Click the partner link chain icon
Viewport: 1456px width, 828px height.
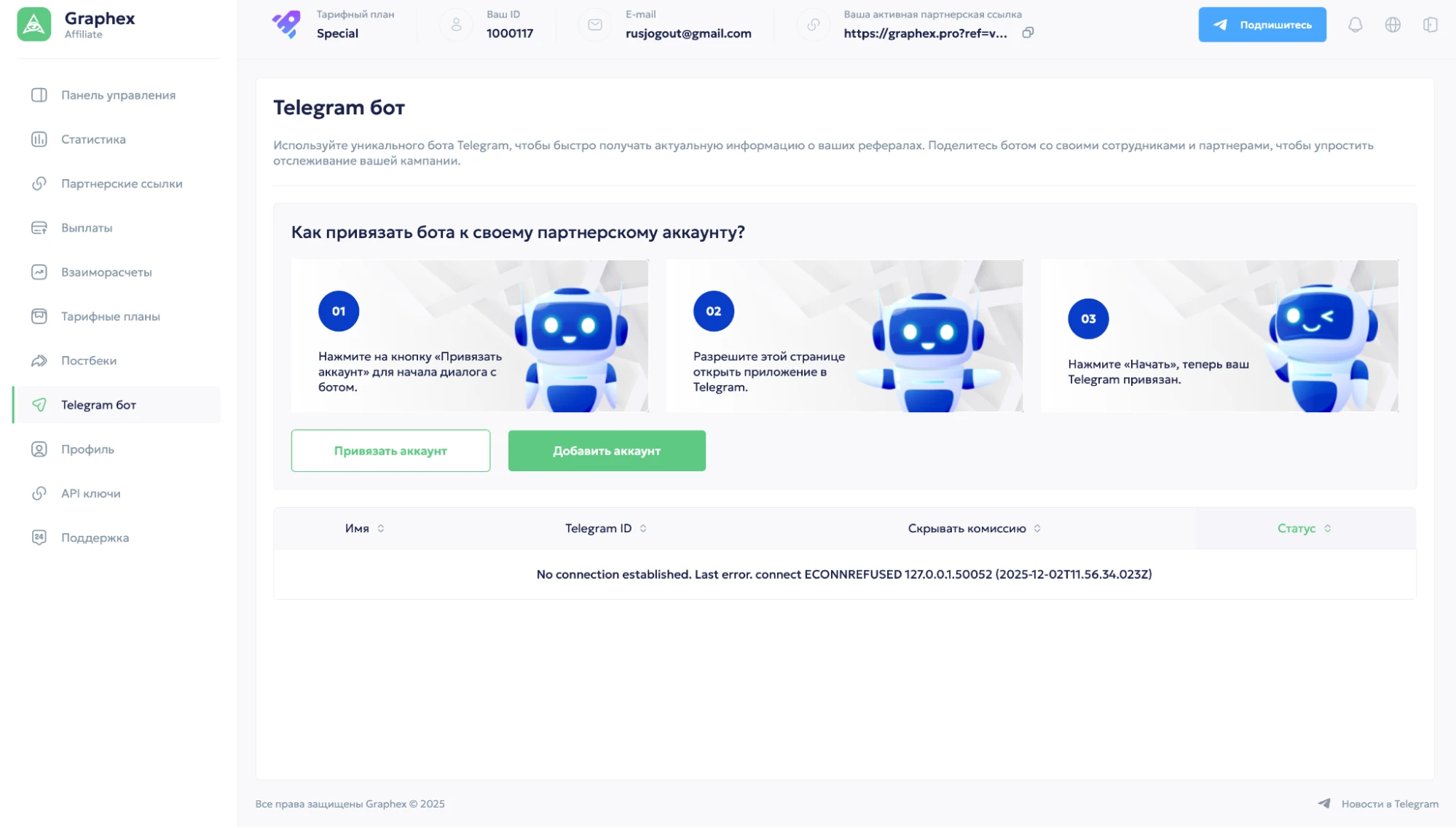[814, 25]
